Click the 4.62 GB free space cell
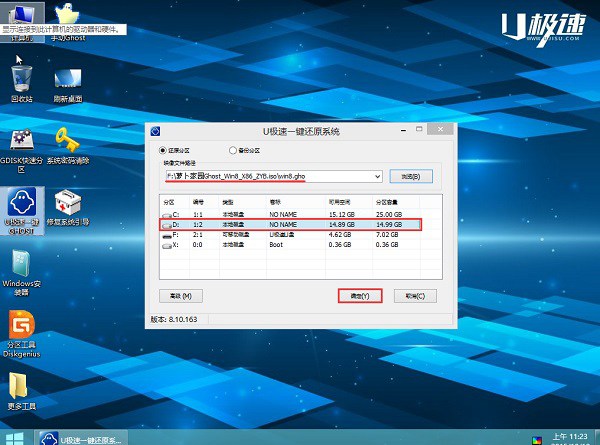The image size is (600, 445). coord(340,235)
